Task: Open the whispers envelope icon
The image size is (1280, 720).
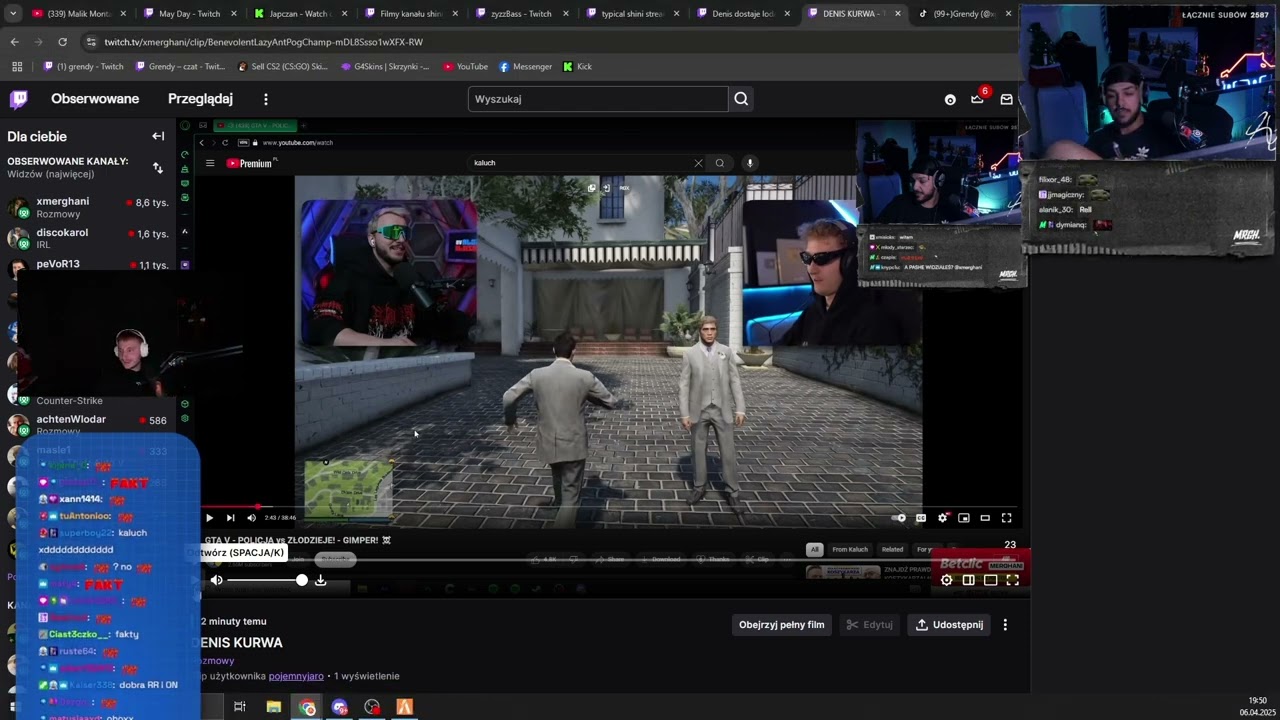Action: pyautogui.click(x=1007, y=100)
